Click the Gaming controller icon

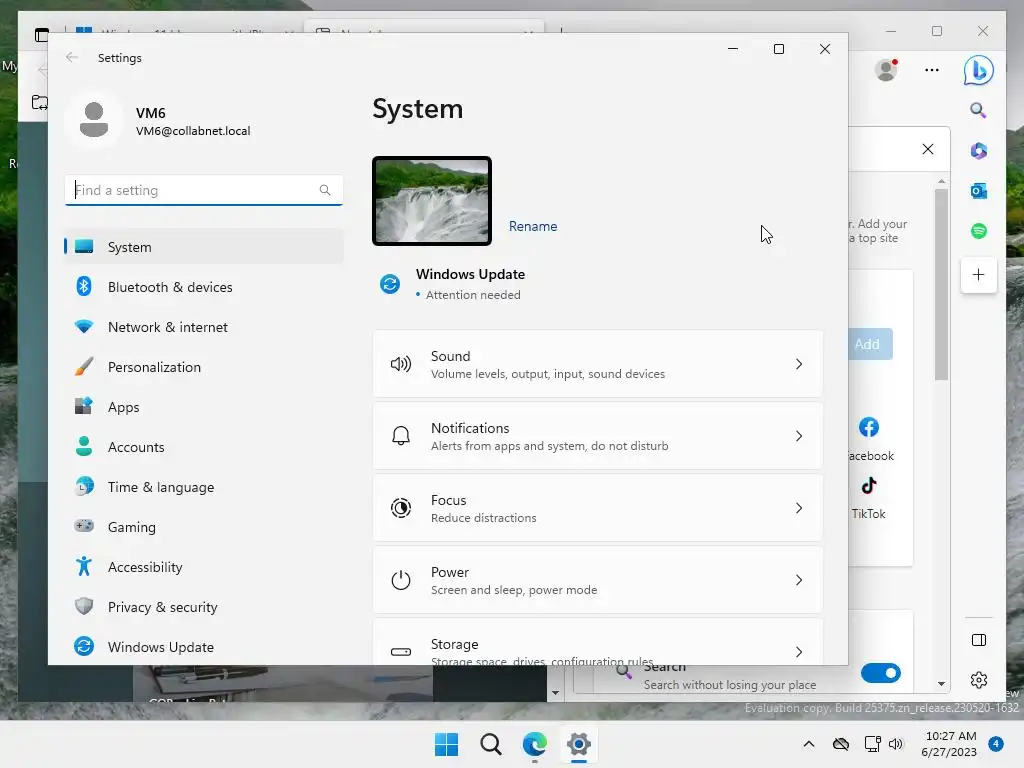[84, 526]
